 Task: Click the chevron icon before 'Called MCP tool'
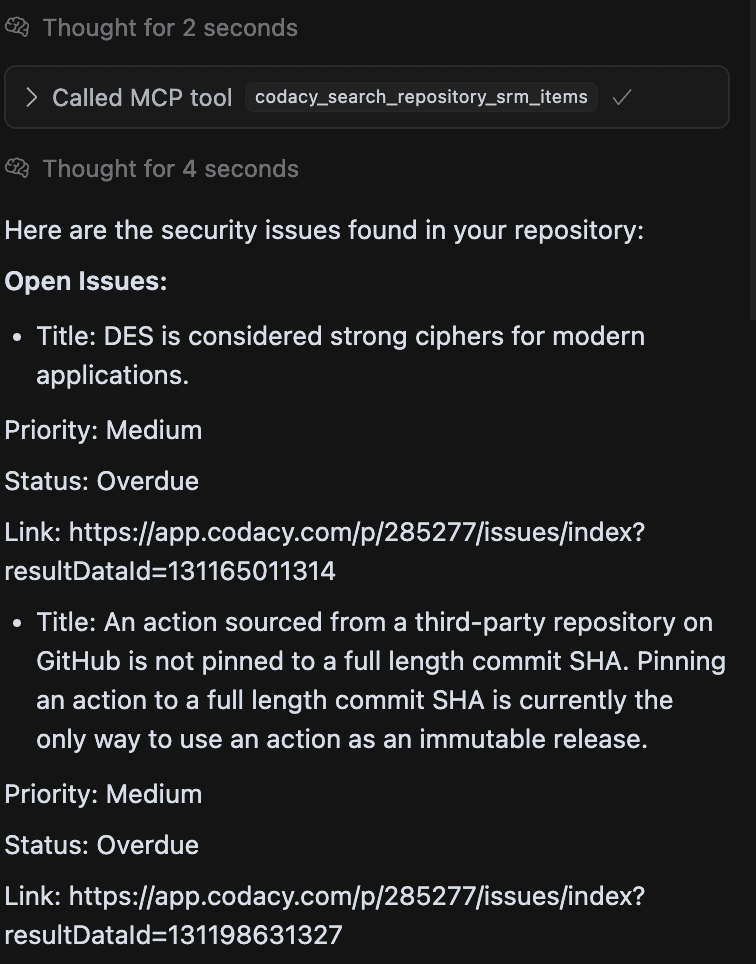[x=31, y=97]
